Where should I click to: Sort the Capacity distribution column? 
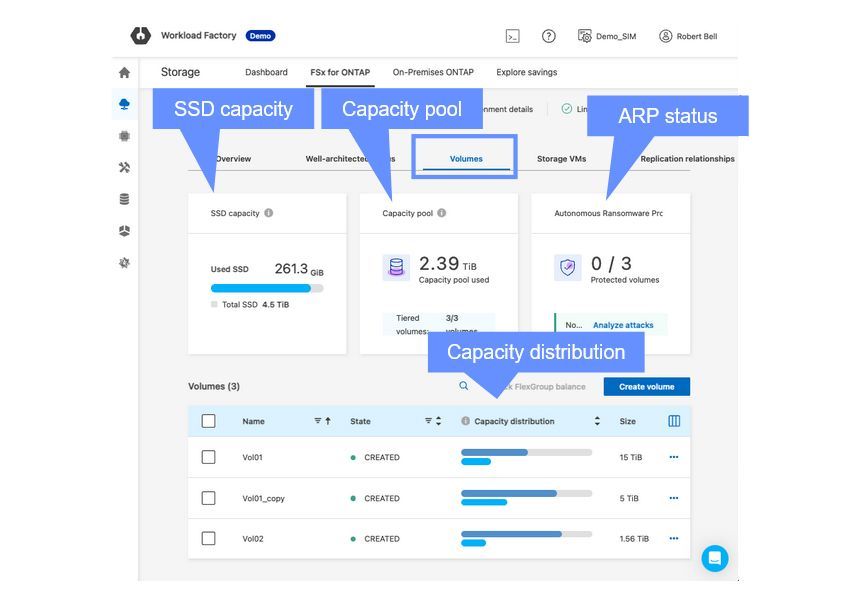coord(597,421)
